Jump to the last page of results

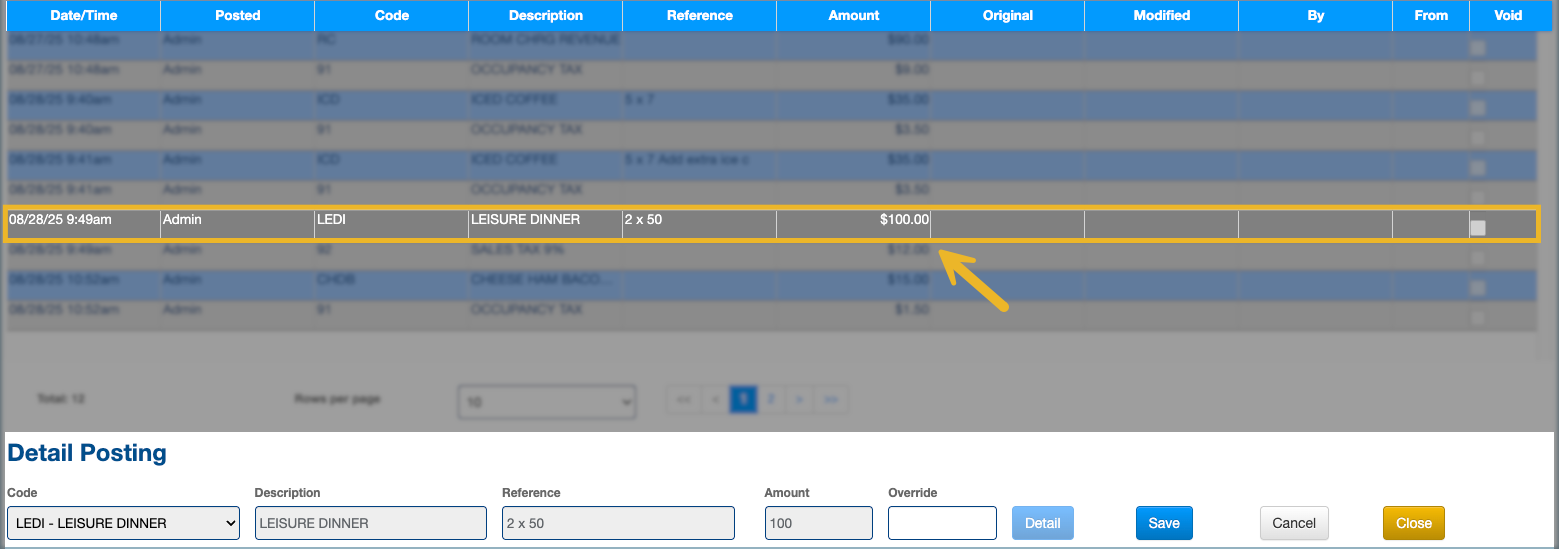831,400
